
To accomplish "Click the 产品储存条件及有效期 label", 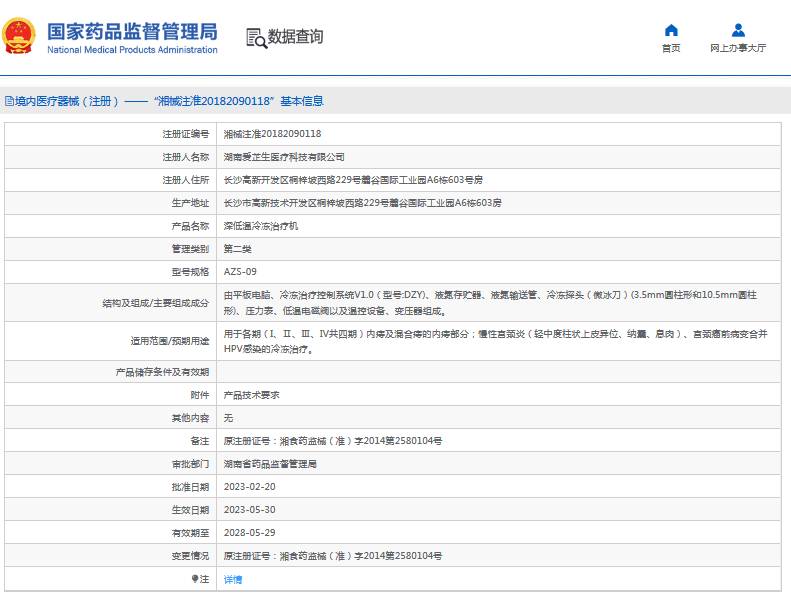I will coord(162,372).
